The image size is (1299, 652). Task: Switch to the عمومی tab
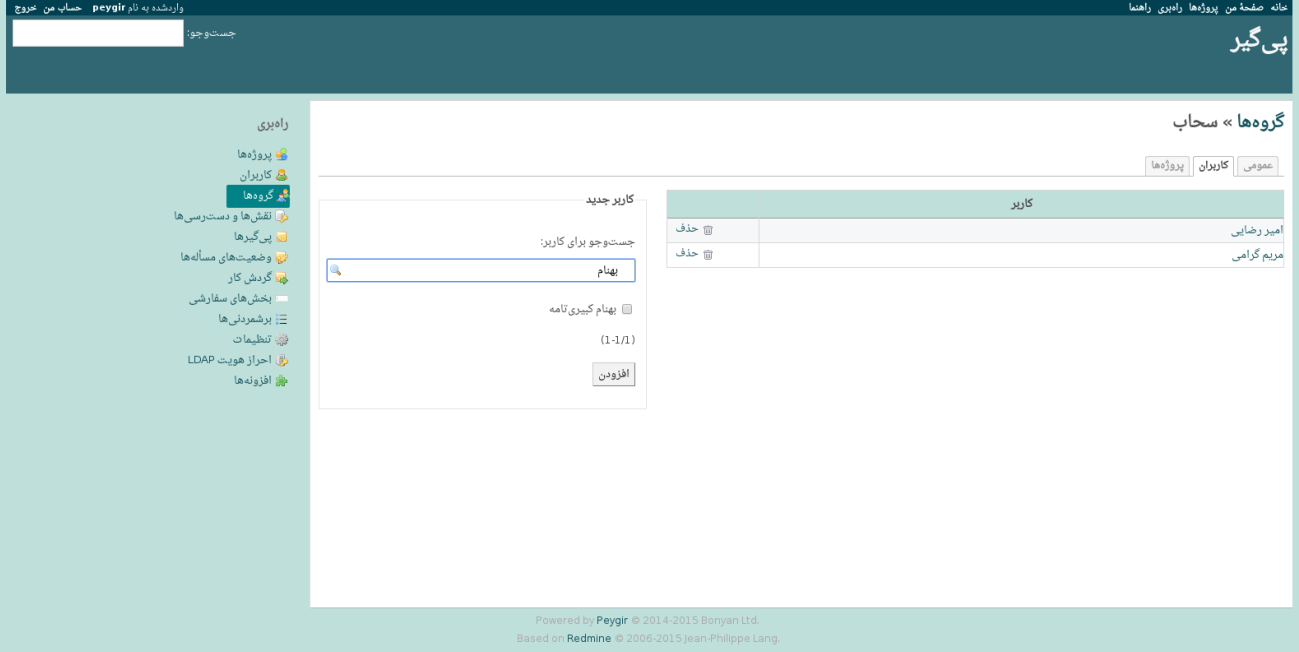coord(1257,166)
